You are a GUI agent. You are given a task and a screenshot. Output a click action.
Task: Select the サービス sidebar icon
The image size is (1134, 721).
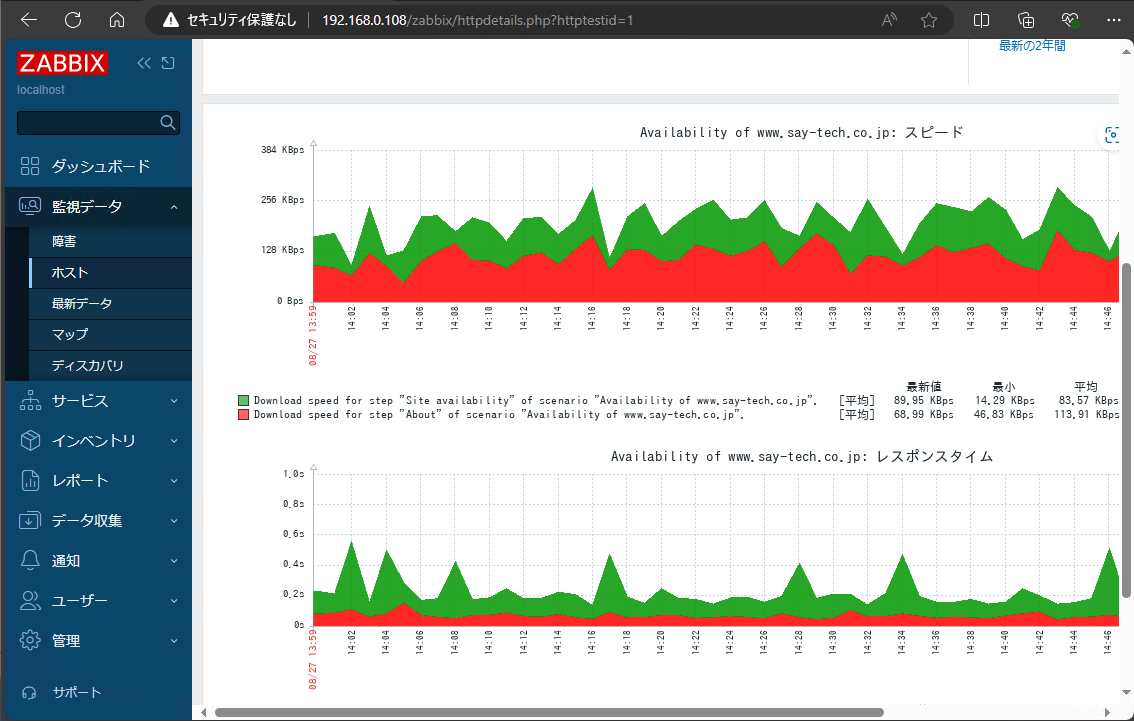click(x=28, y=400)
